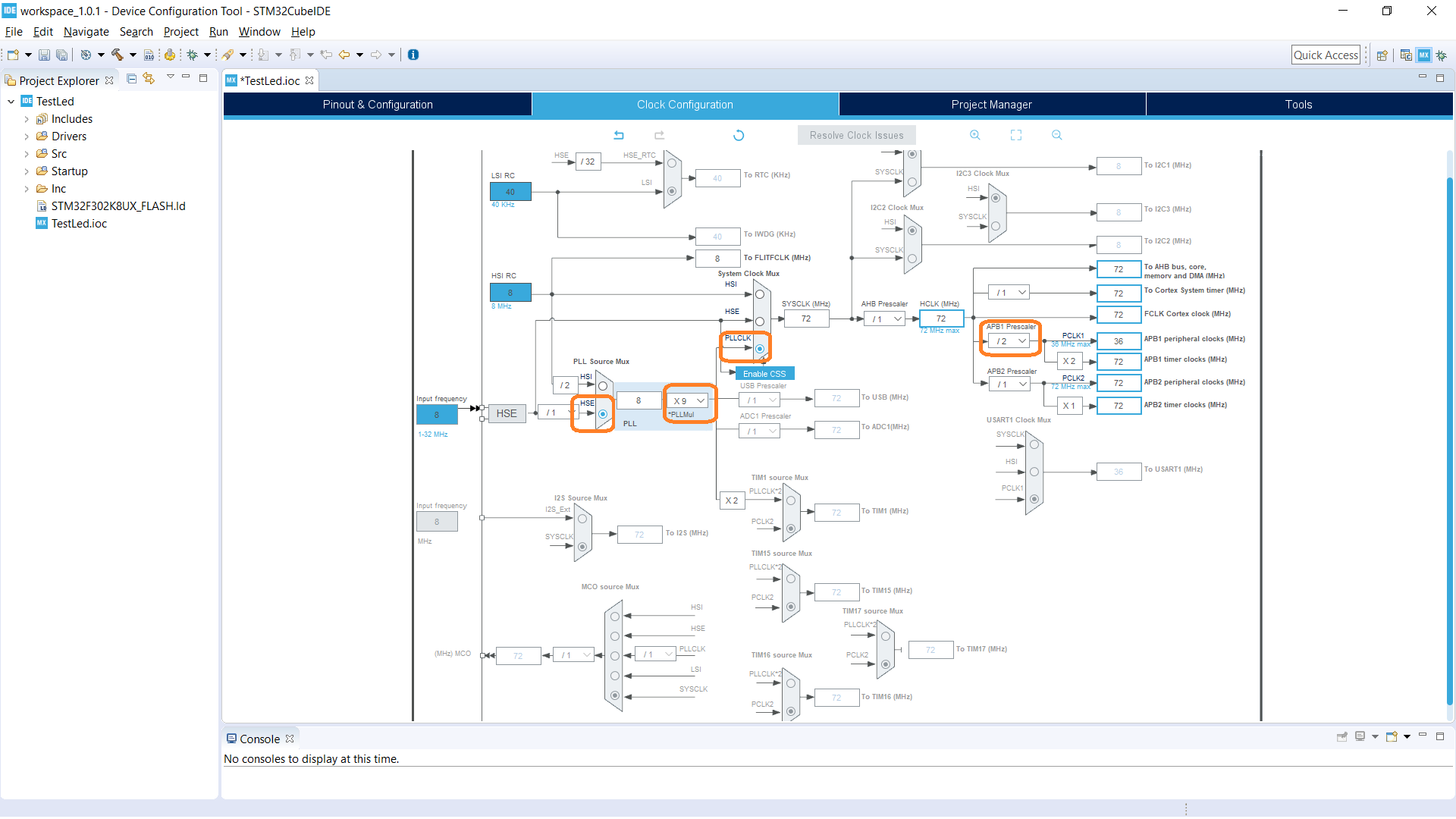Click Collapse All in Project Explorer
1456x819 pixels.
click(131, 78)
